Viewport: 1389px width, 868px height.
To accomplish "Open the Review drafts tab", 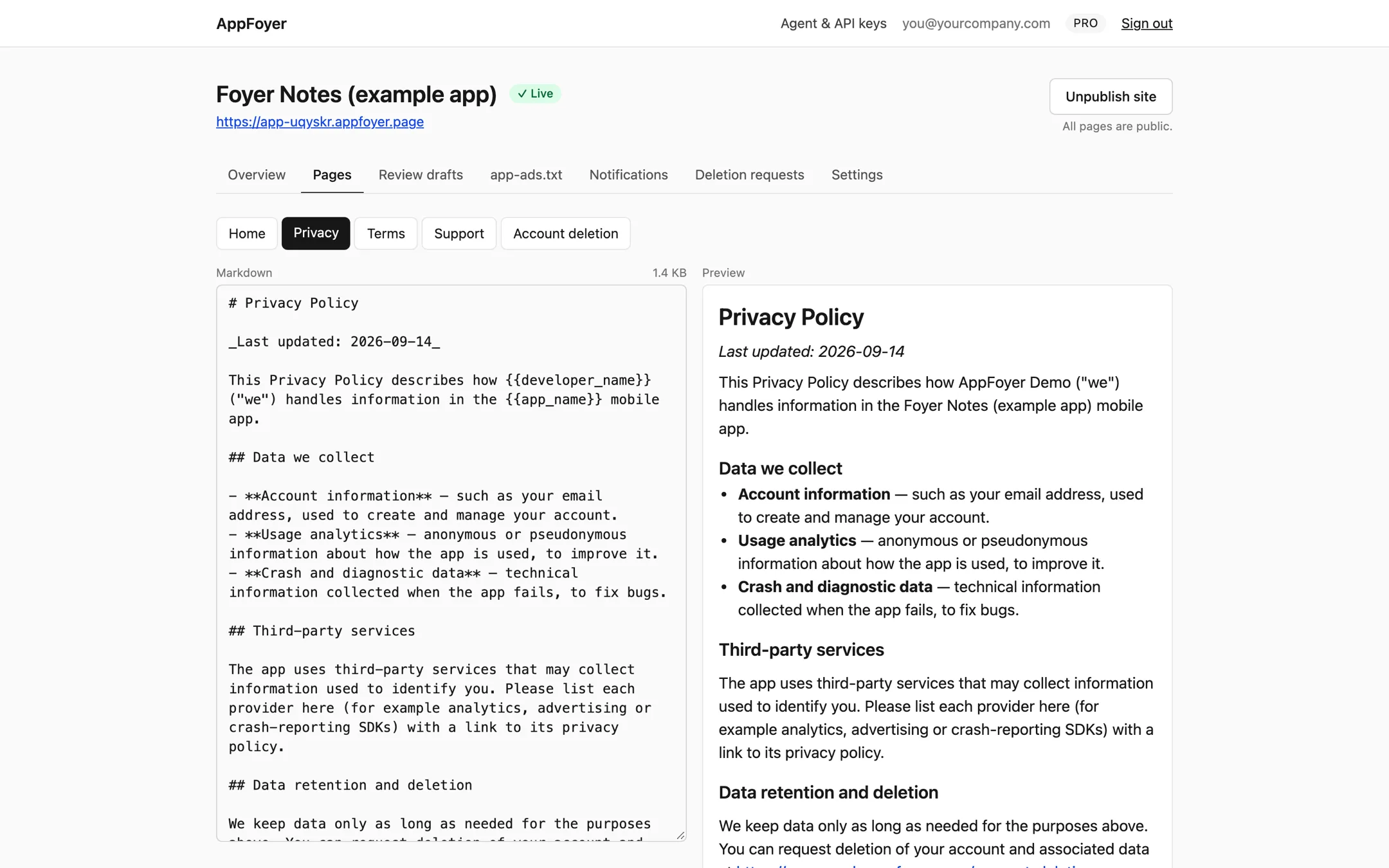I will coord(421,175).
